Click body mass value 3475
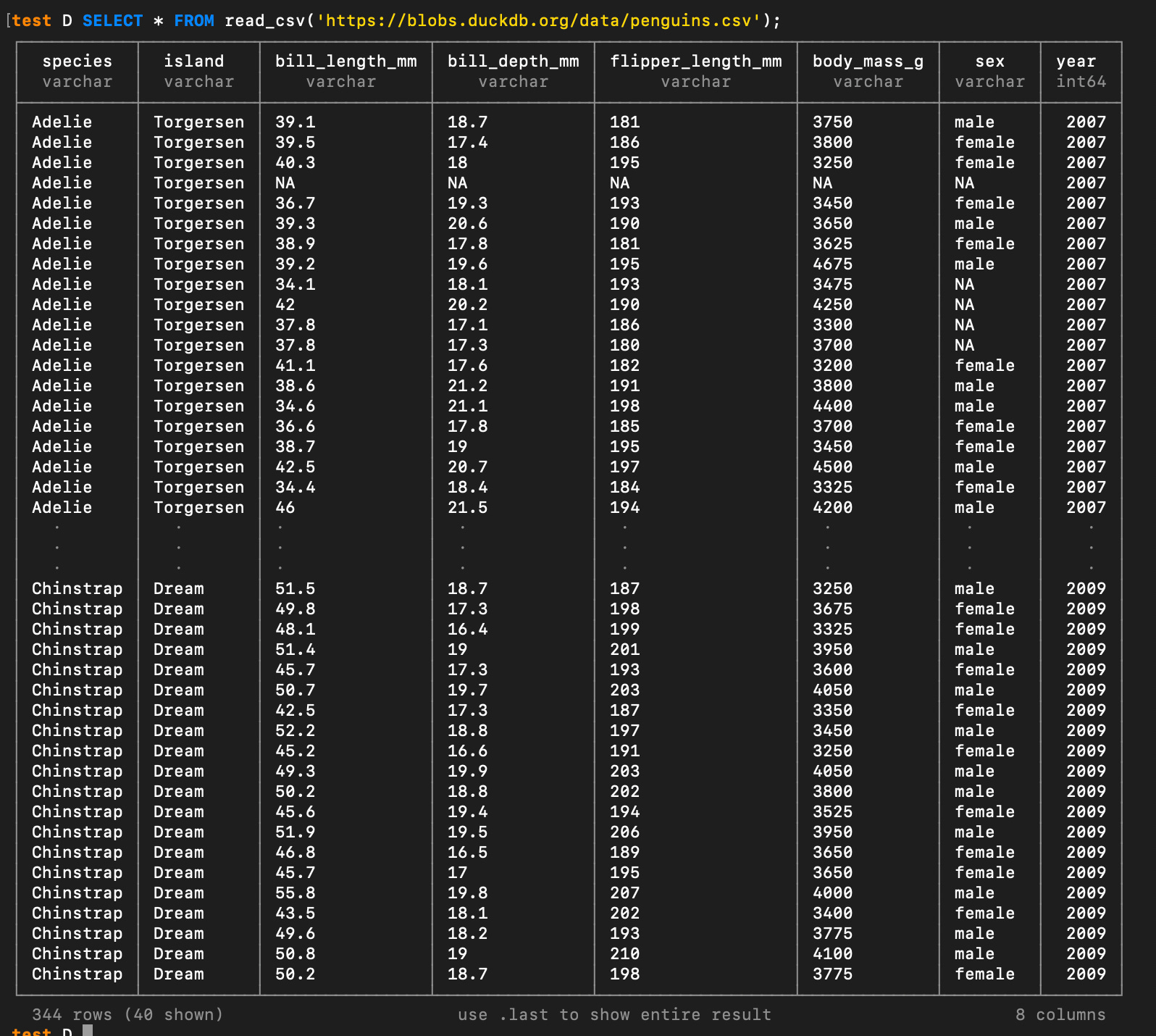Screen dimensions: 1156x1036 pos(833,284)
